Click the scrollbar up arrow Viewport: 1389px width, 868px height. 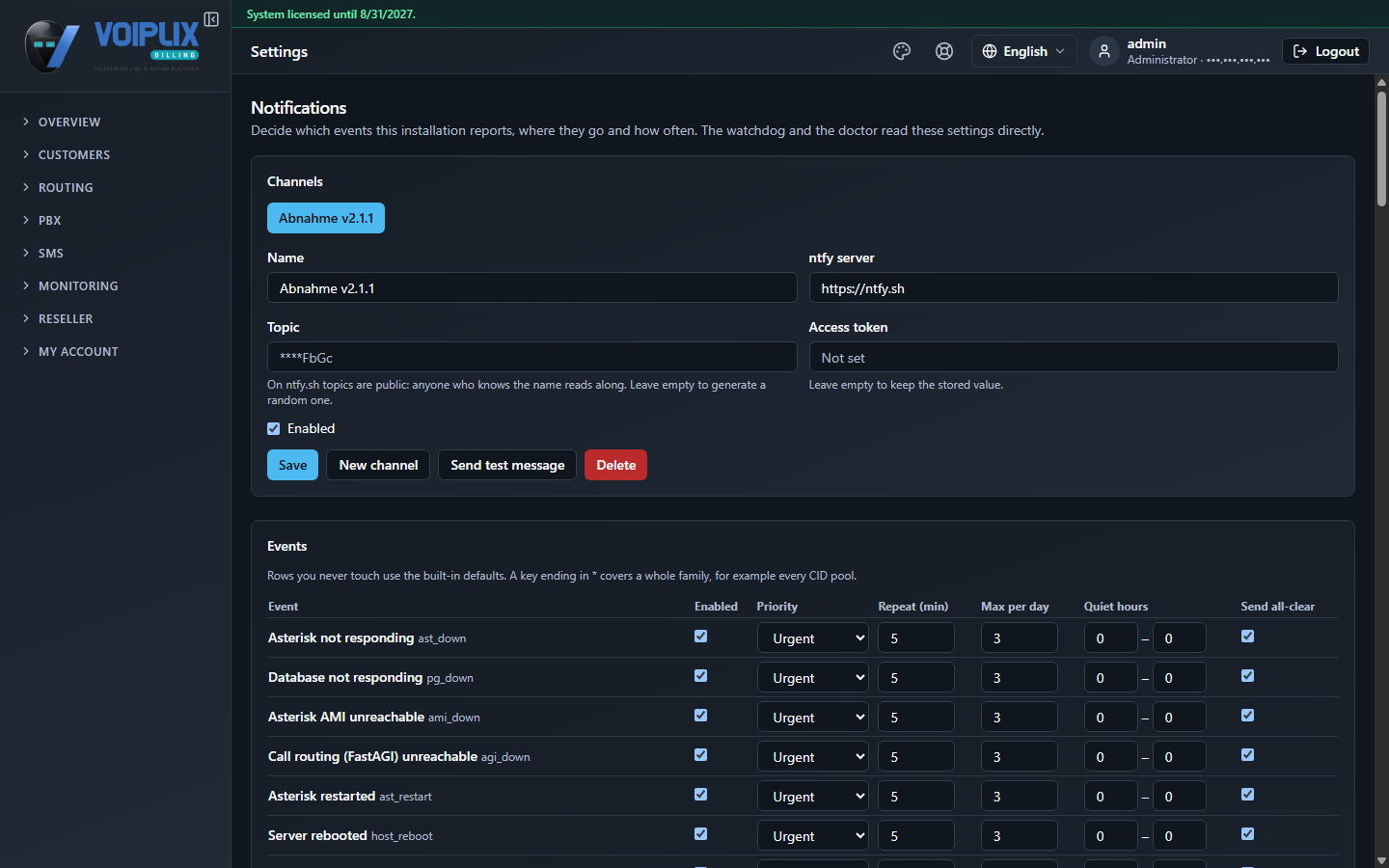pos(1381,82)
